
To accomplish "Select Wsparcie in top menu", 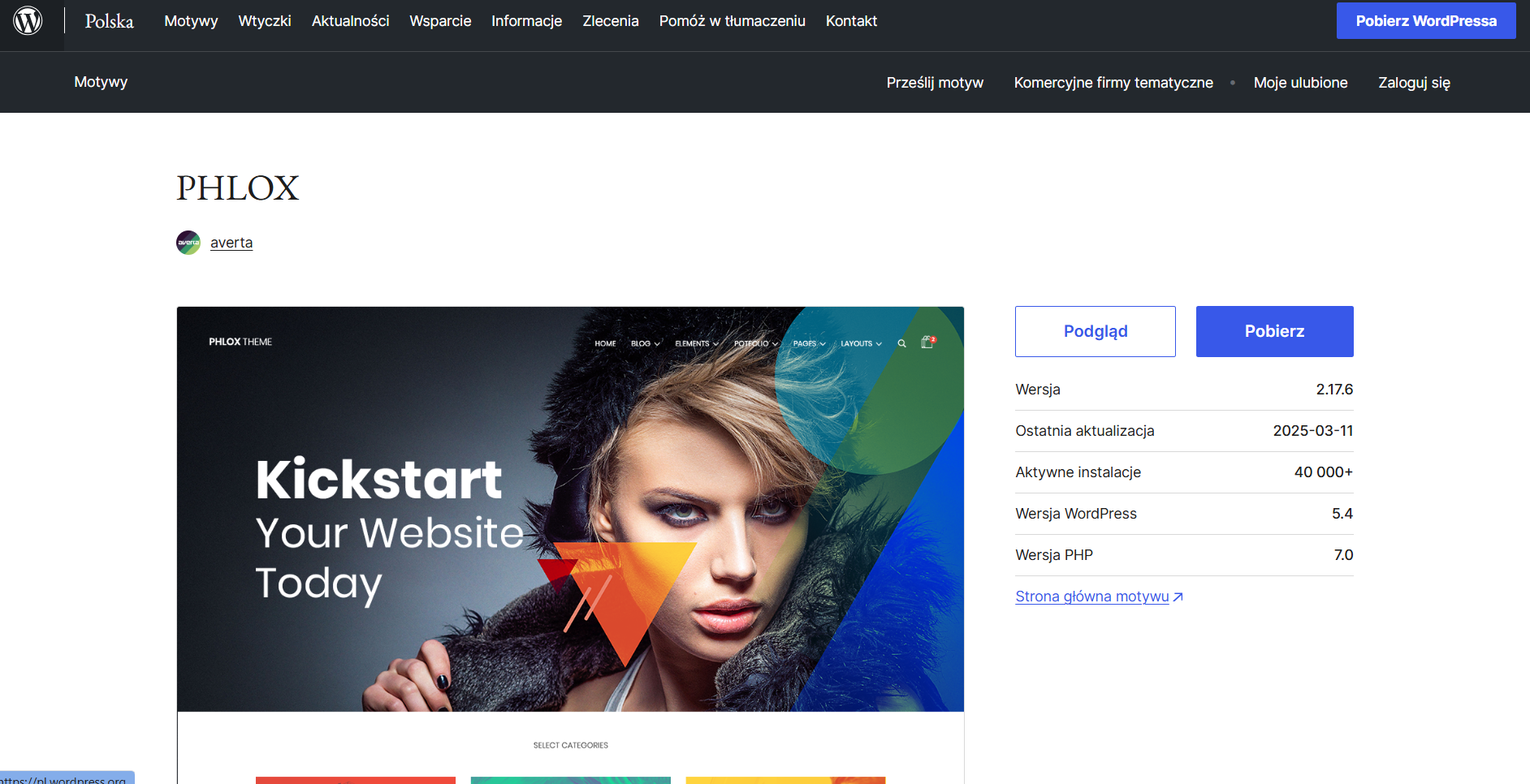I will coord(440,21).
